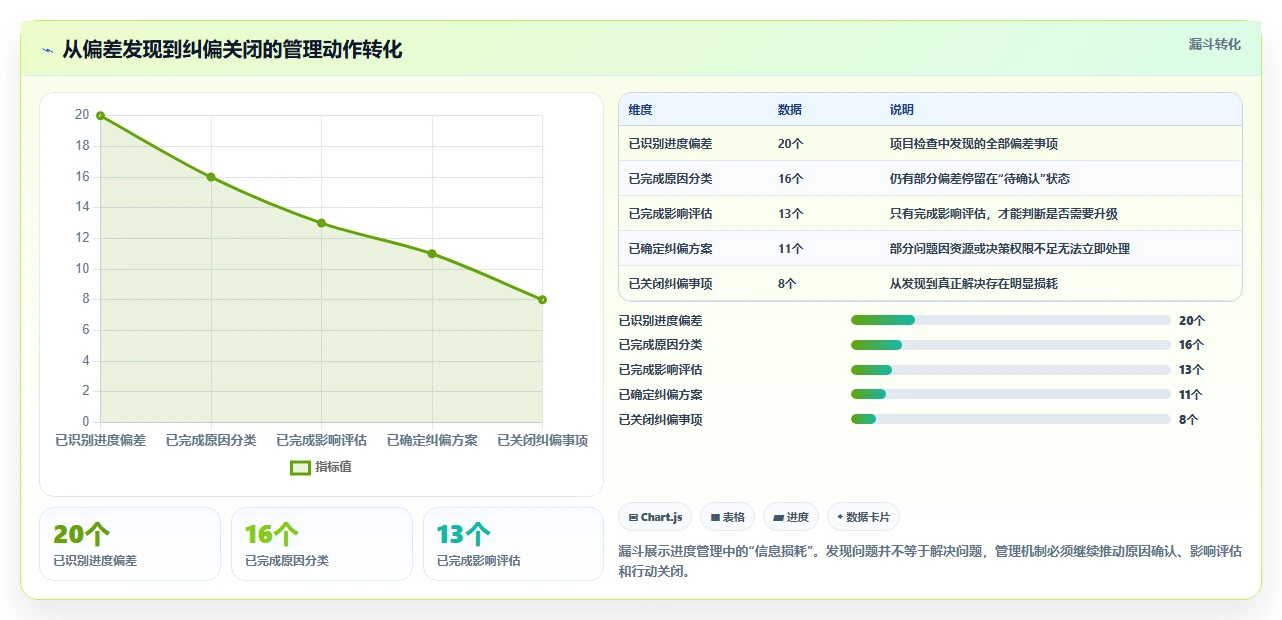Click the 13个 cell in the table
This screenshot has width=1282, height=620.
[791, 214]
